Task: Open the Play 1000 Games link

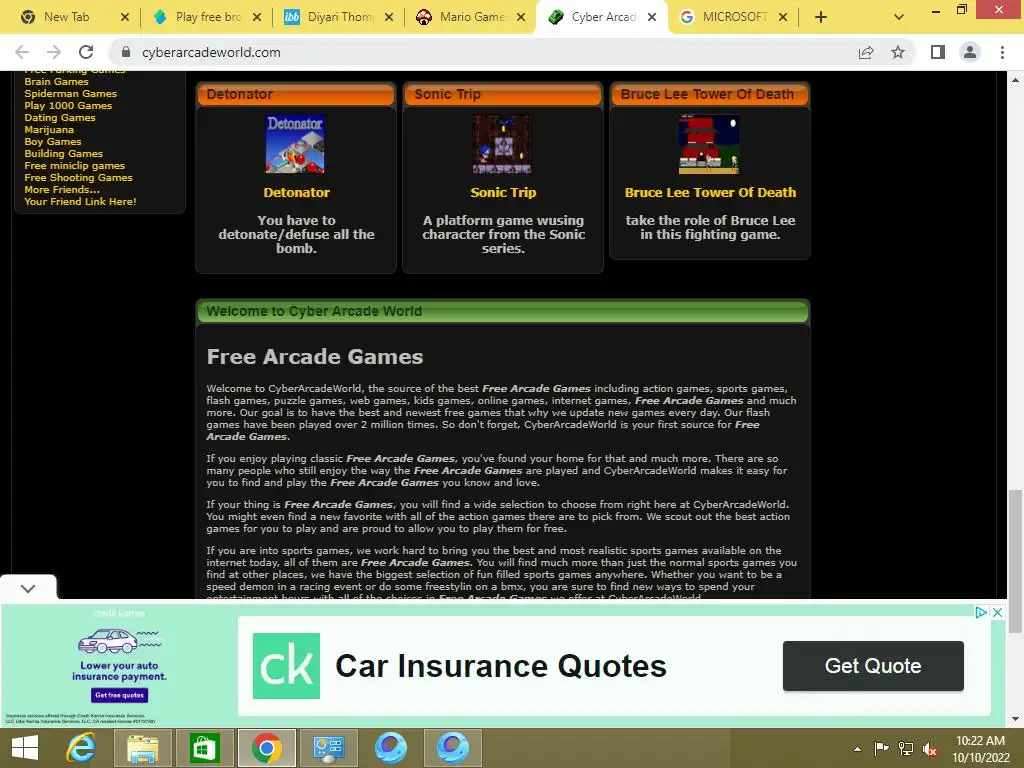Action: click(68, 106)
